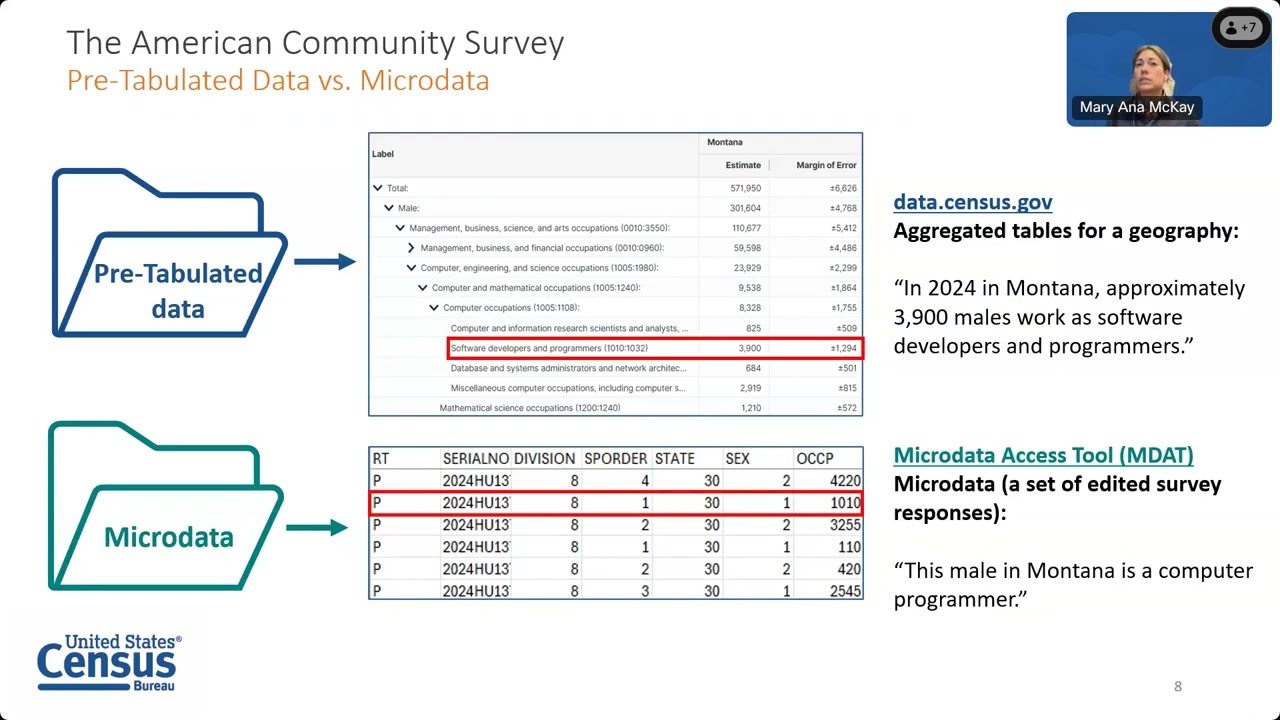Open the Microdata Access Tool (MDAT) link
This screenshot has height=720, width=1280.
coord(1043,455)
